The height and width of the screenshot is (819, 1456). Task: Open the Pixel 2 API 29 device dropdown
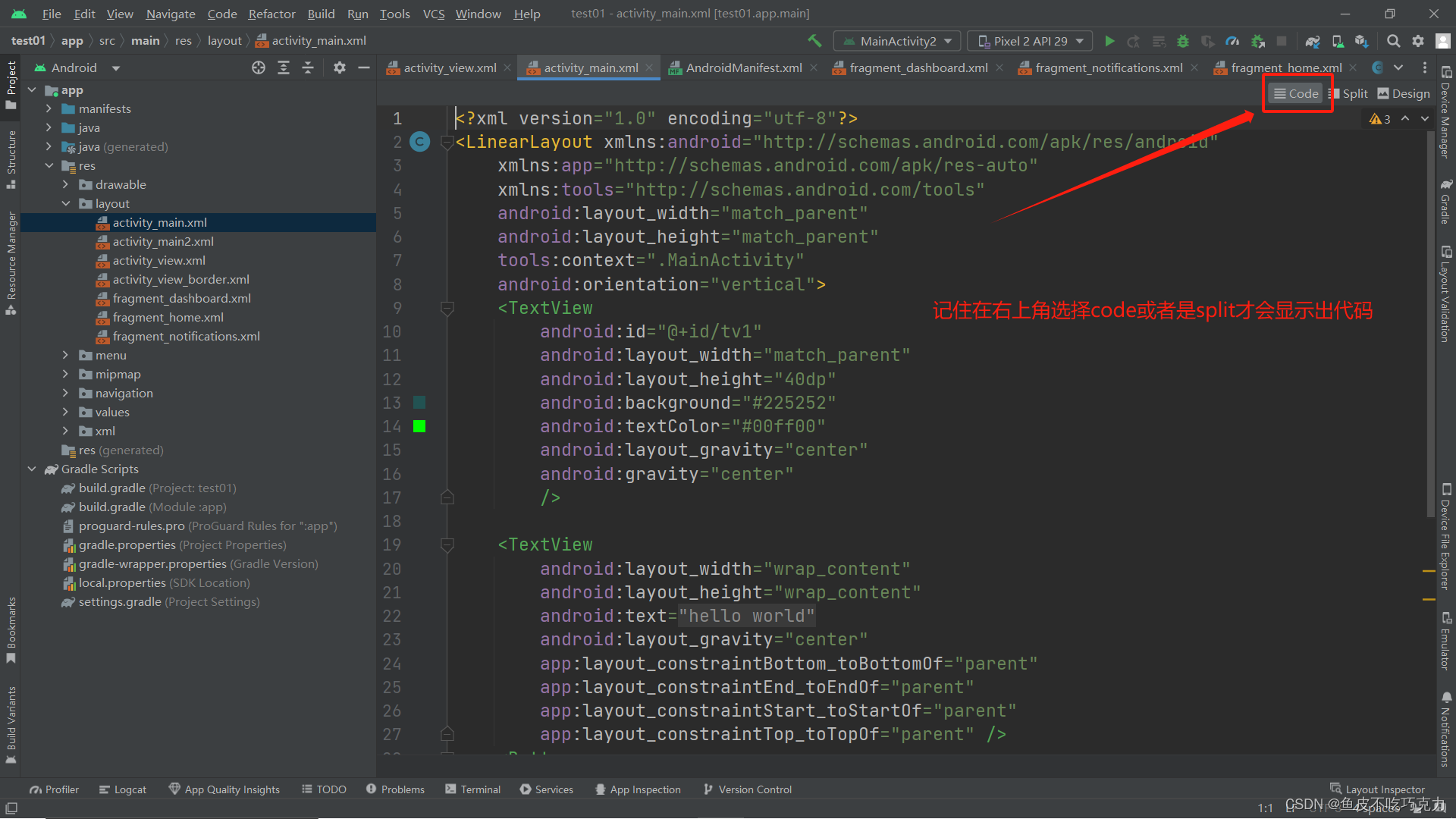(1031, 41)
